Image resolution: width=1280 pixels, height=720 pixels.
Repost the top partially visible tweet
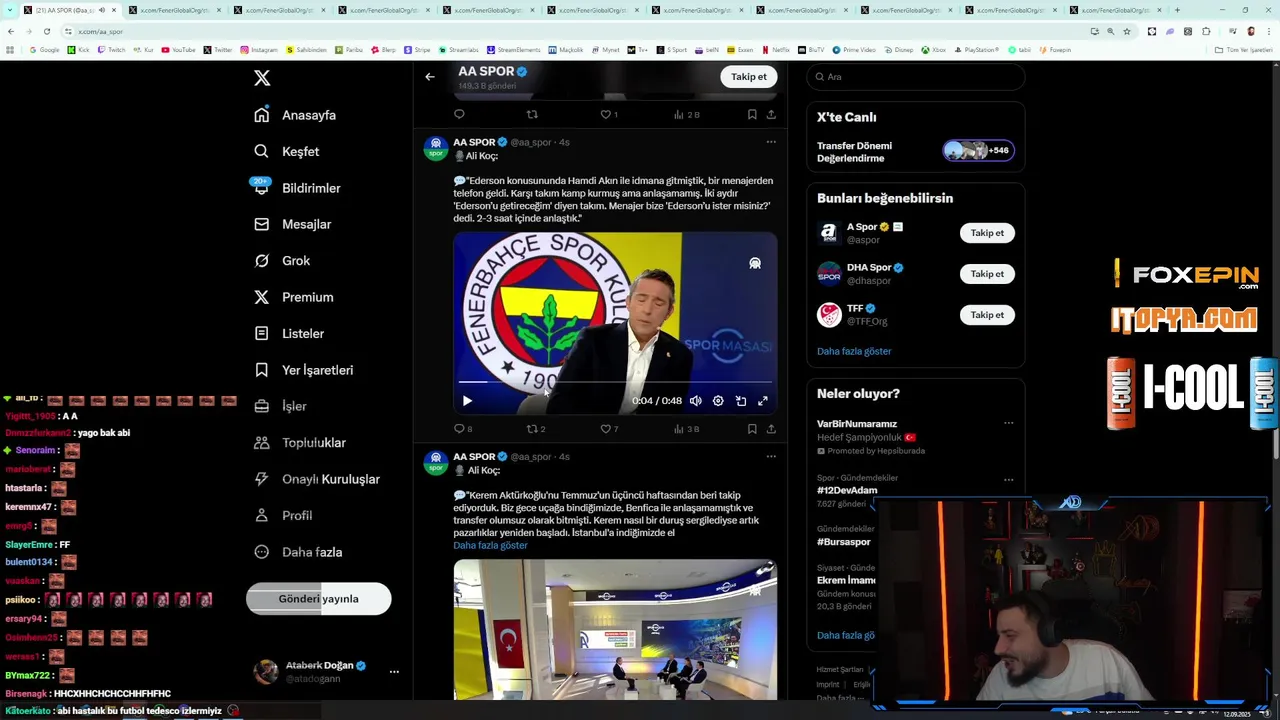point(532,115)
